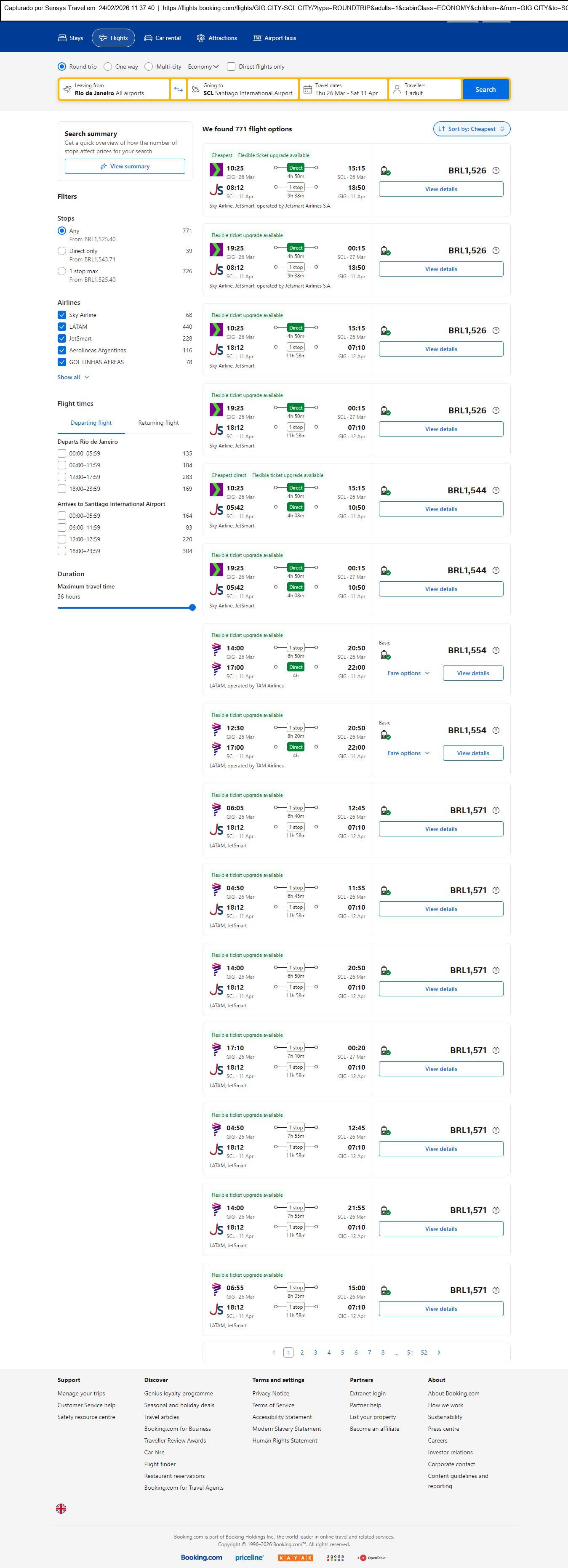Select Direct only stops filter

(61, 251)
